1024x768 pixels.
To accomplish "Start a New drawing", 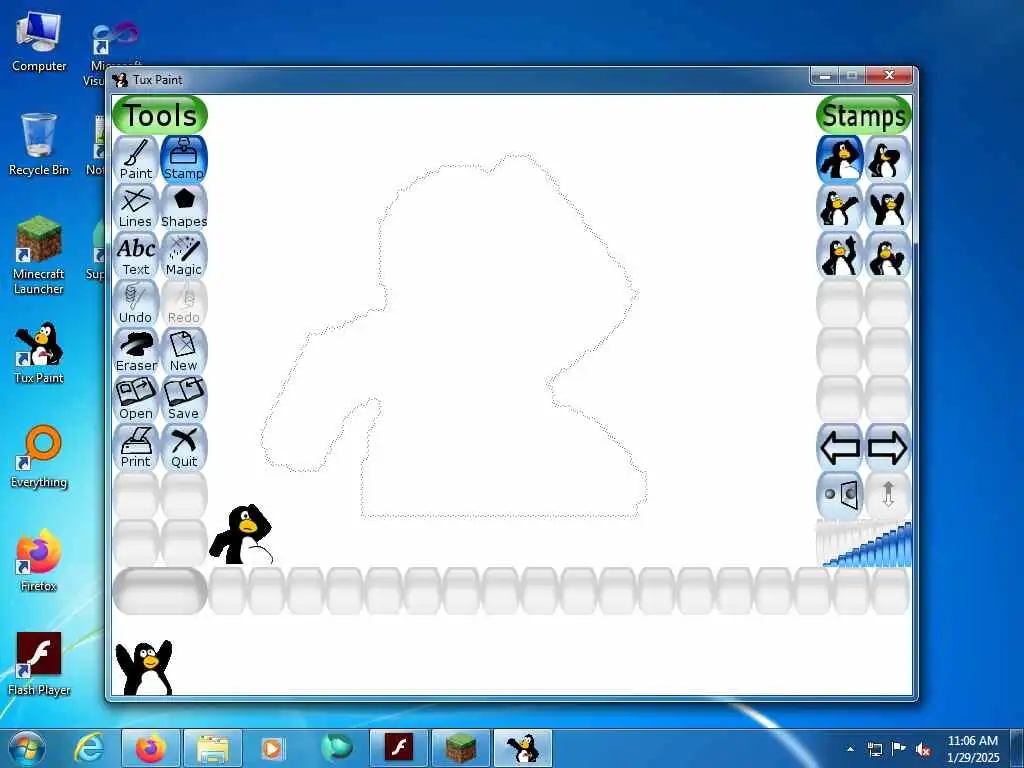I will click(184, 351).
